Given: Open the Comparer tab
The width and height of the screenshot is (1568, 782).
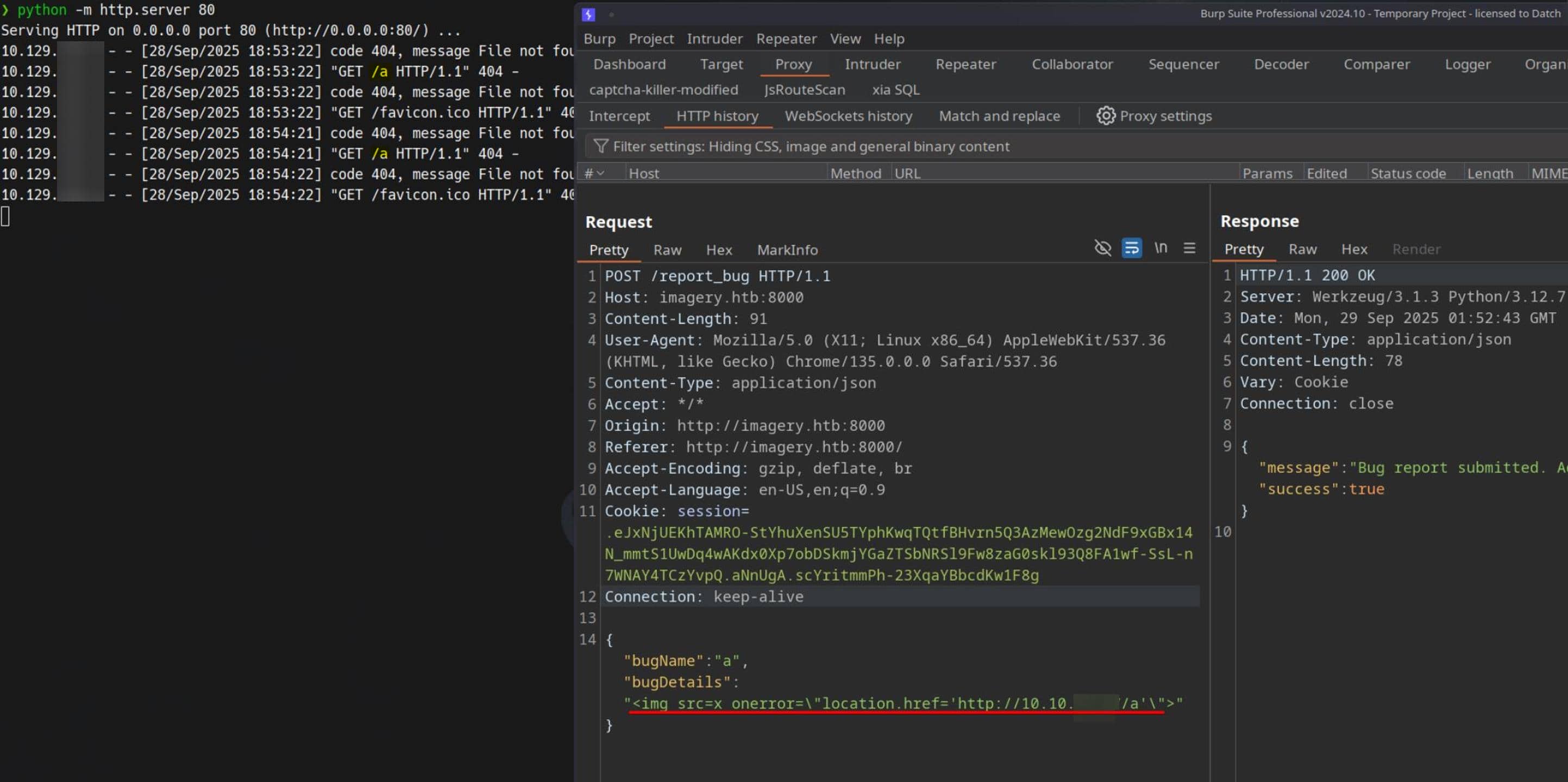Looking at the screenshot, I should pos(1376,65).
